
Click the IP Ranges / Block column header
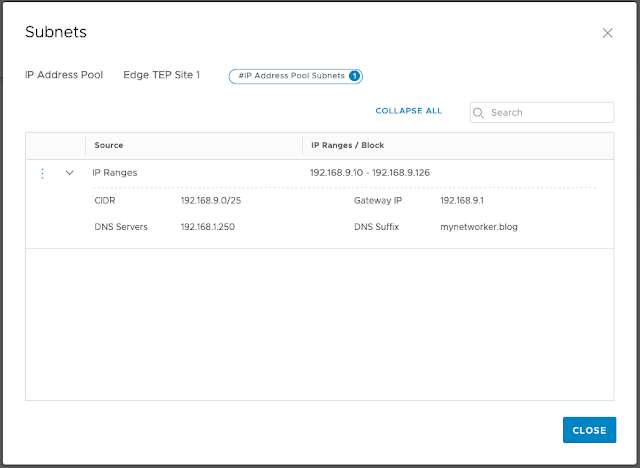pyautogui.click(x=347, y=145)
